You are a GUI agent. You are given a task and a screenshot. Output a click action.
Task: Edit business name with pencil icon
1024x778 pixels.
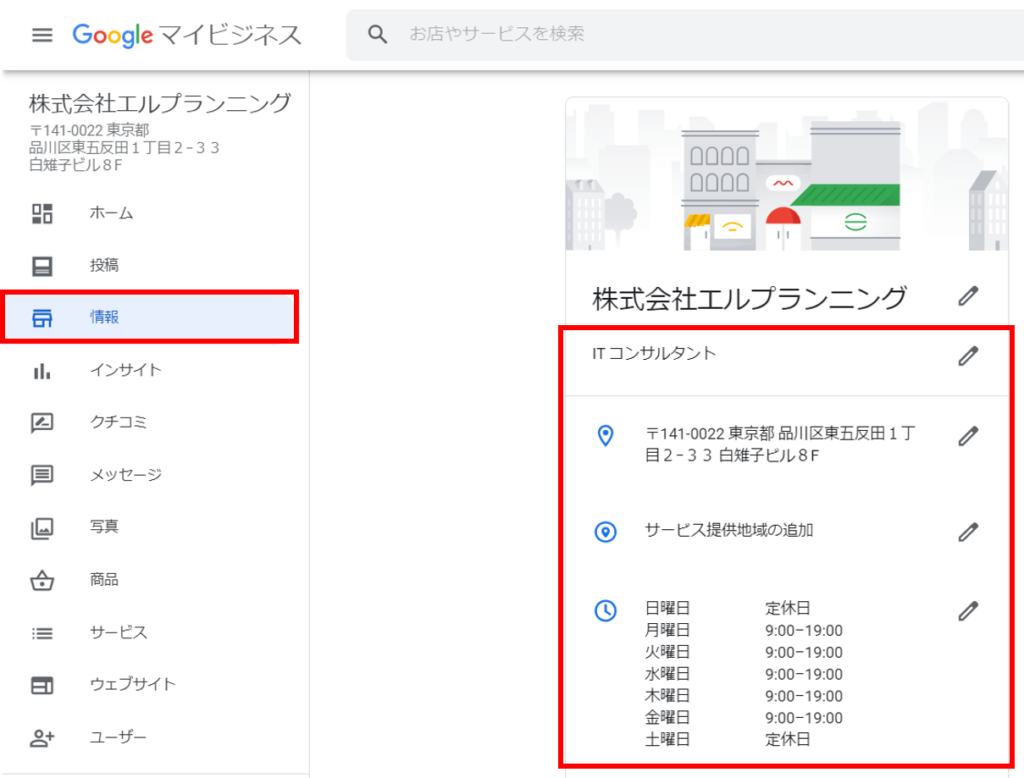(x=968, y=296)
